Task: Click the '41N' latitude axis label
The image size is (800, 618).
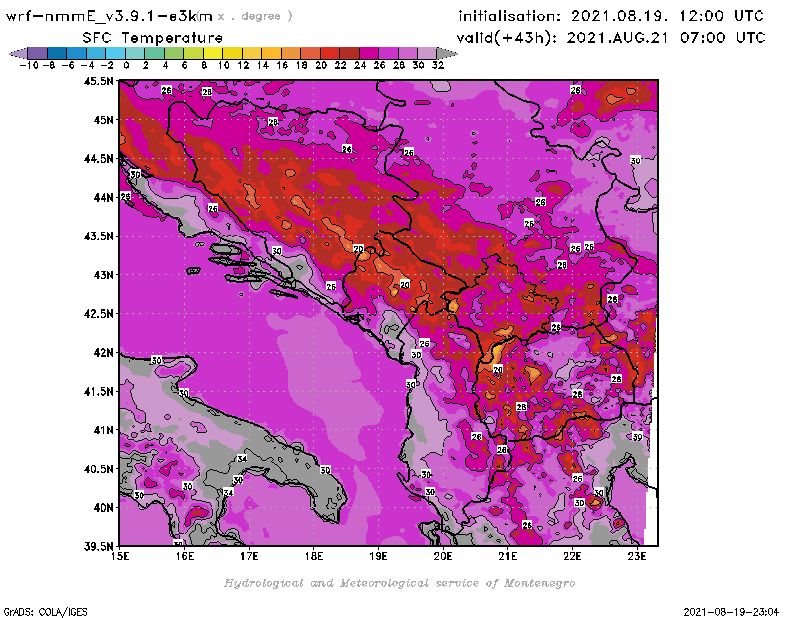Action: point(104,430)
